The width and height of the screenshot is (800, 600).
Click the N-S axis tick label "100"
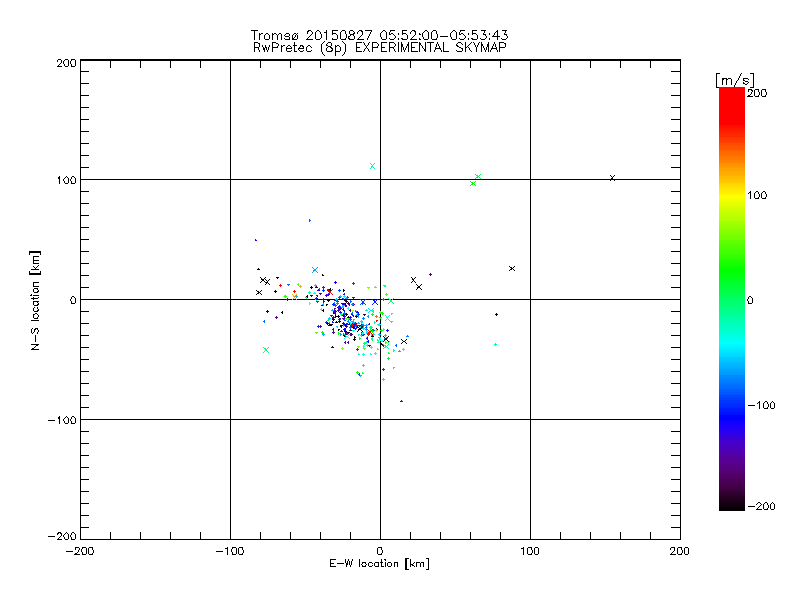[x=66, y=180]
